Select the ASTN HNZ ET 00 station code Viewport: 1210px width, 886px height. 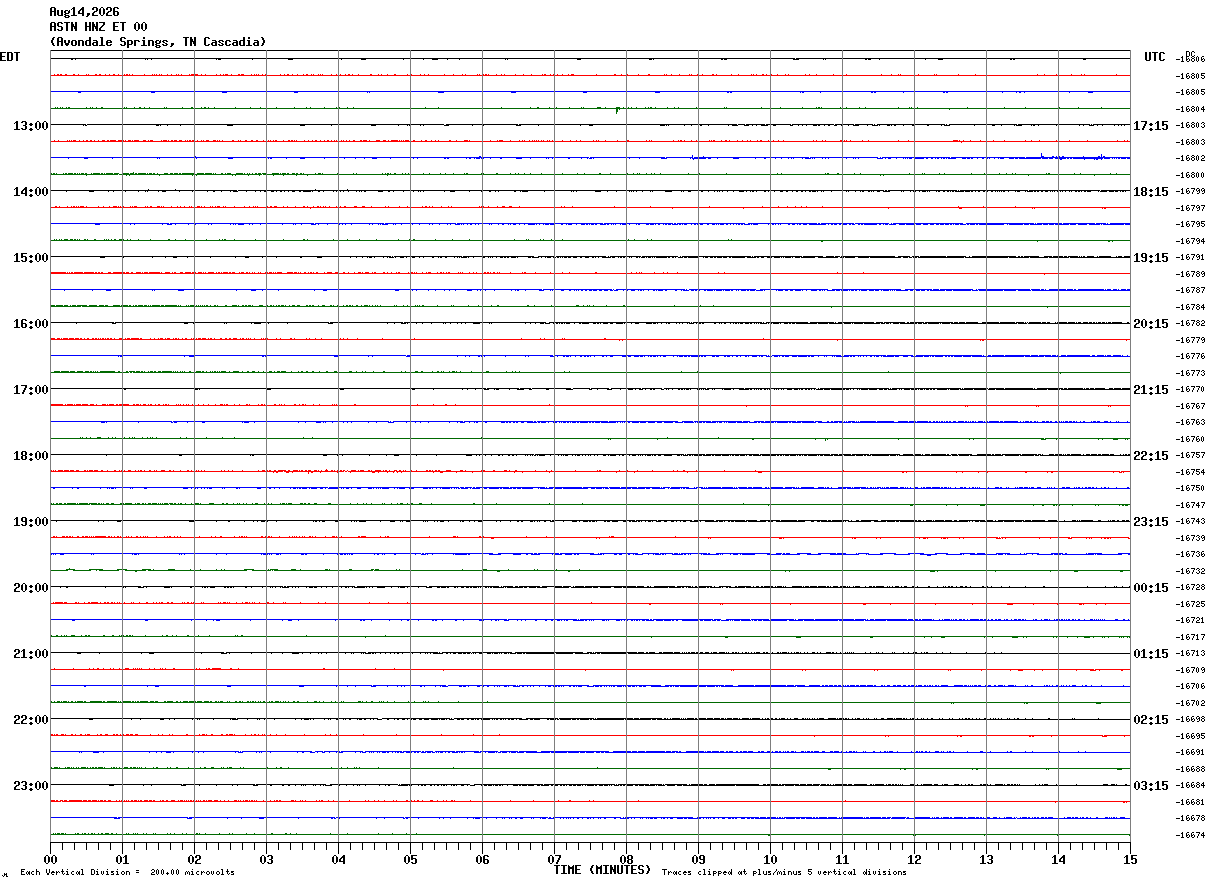98,27
